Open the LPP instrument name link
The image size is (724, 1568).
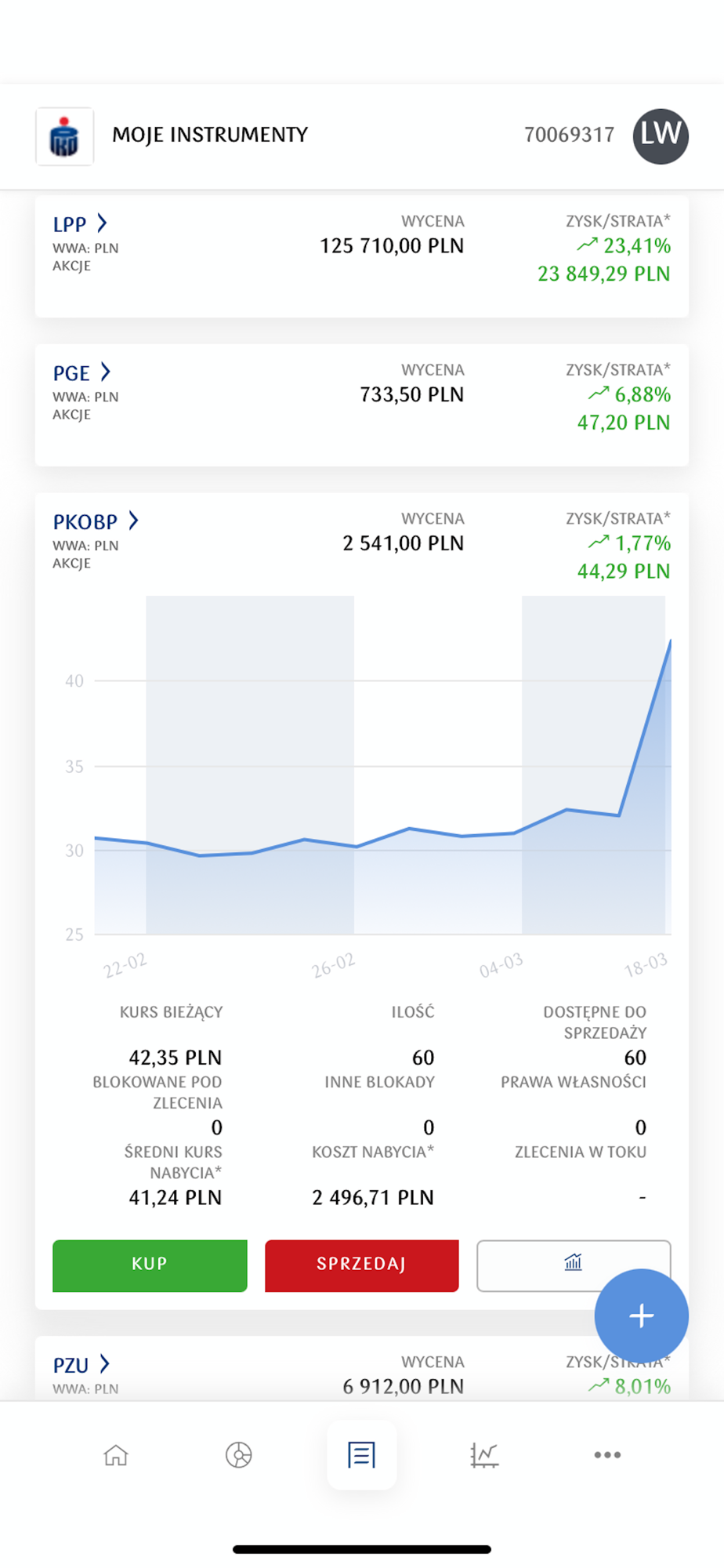coord(70,224)
